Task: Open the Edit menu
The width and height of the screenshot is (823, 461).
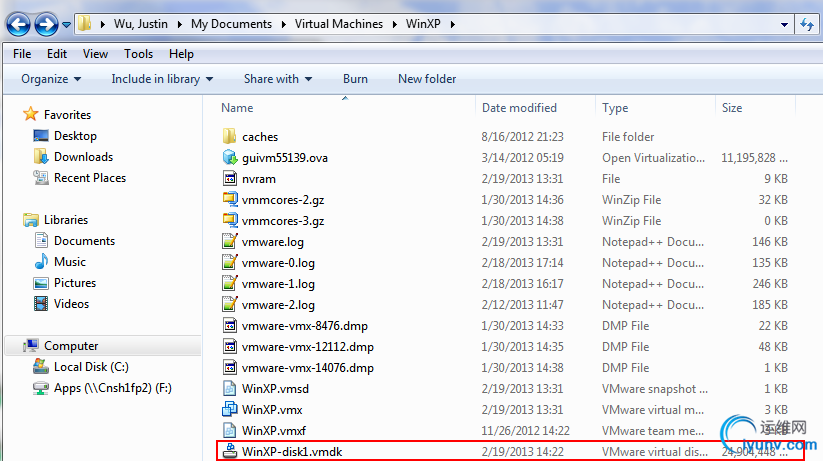Action: point(57,54)
